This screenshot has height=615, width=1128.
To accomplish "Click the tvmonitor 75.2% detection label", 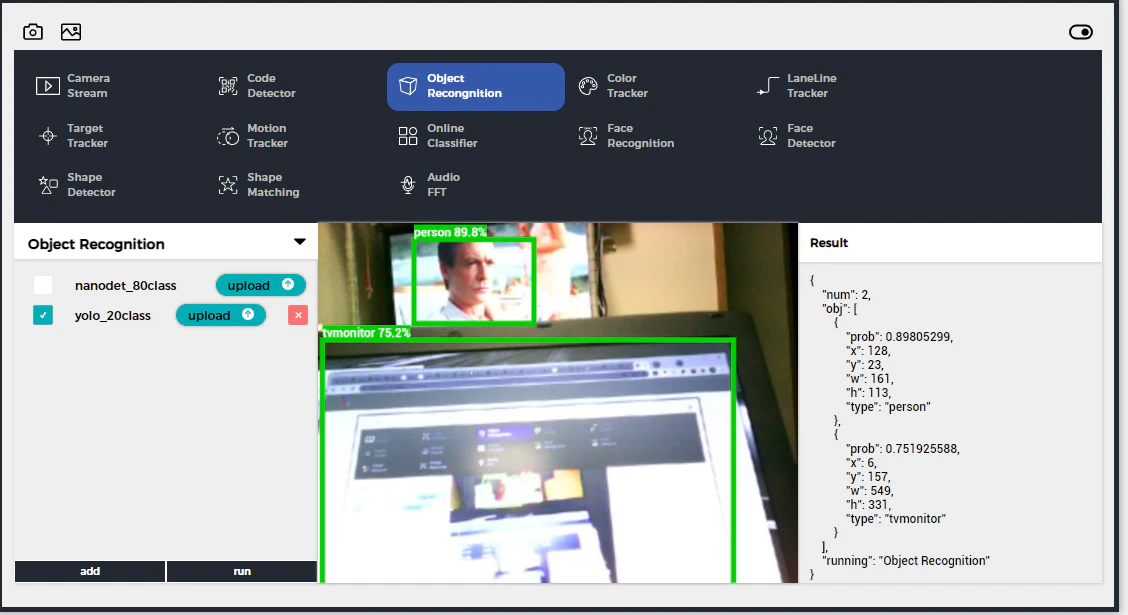I will coord(366,332).
